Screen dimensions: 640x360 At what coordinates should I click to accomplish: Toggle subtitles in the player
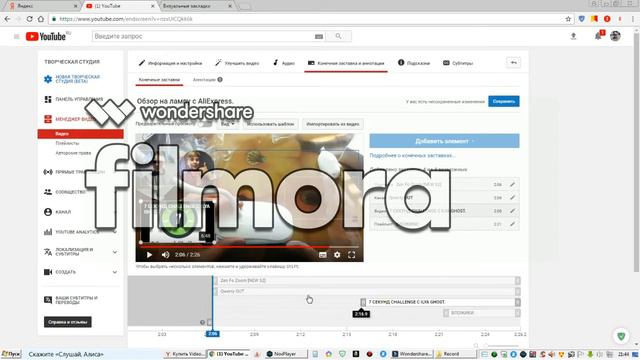coord(322,255)
